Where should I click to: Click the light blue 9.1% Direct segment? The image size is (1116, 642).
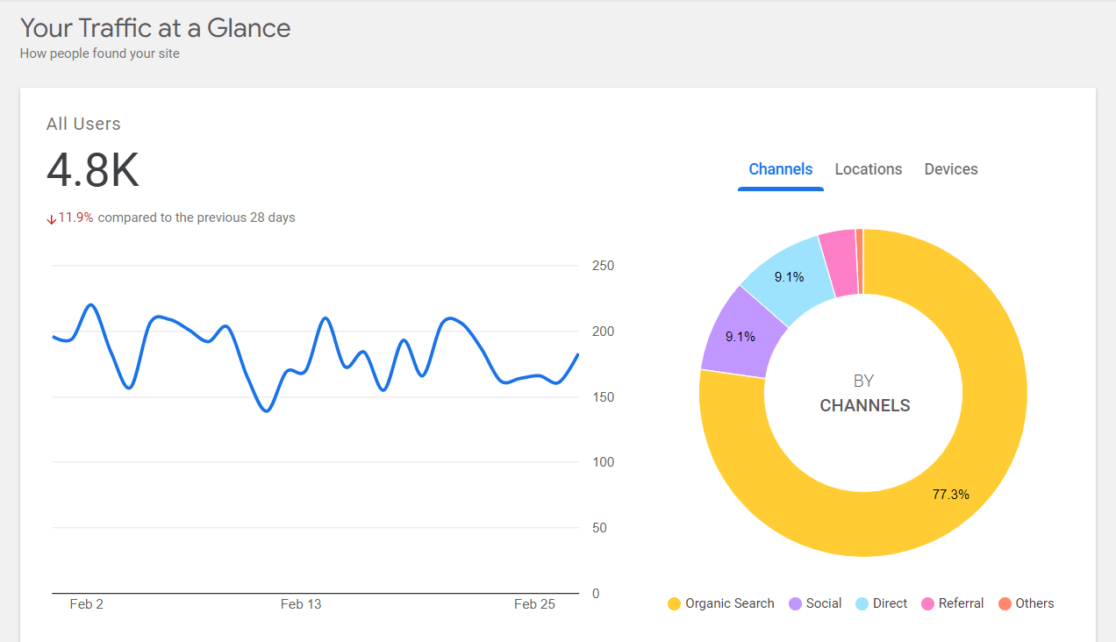point(790,277)
